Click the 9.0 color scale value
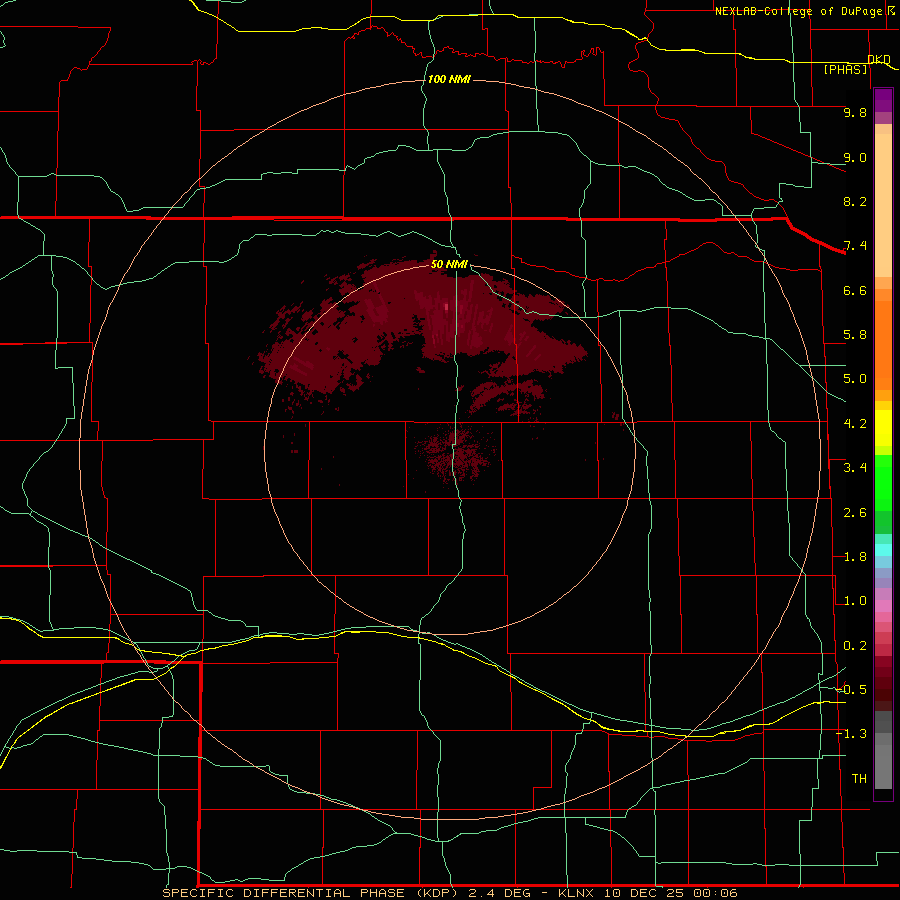Viewport: 900px width, 900px height. pyautogui.click(x=855, y=157)
